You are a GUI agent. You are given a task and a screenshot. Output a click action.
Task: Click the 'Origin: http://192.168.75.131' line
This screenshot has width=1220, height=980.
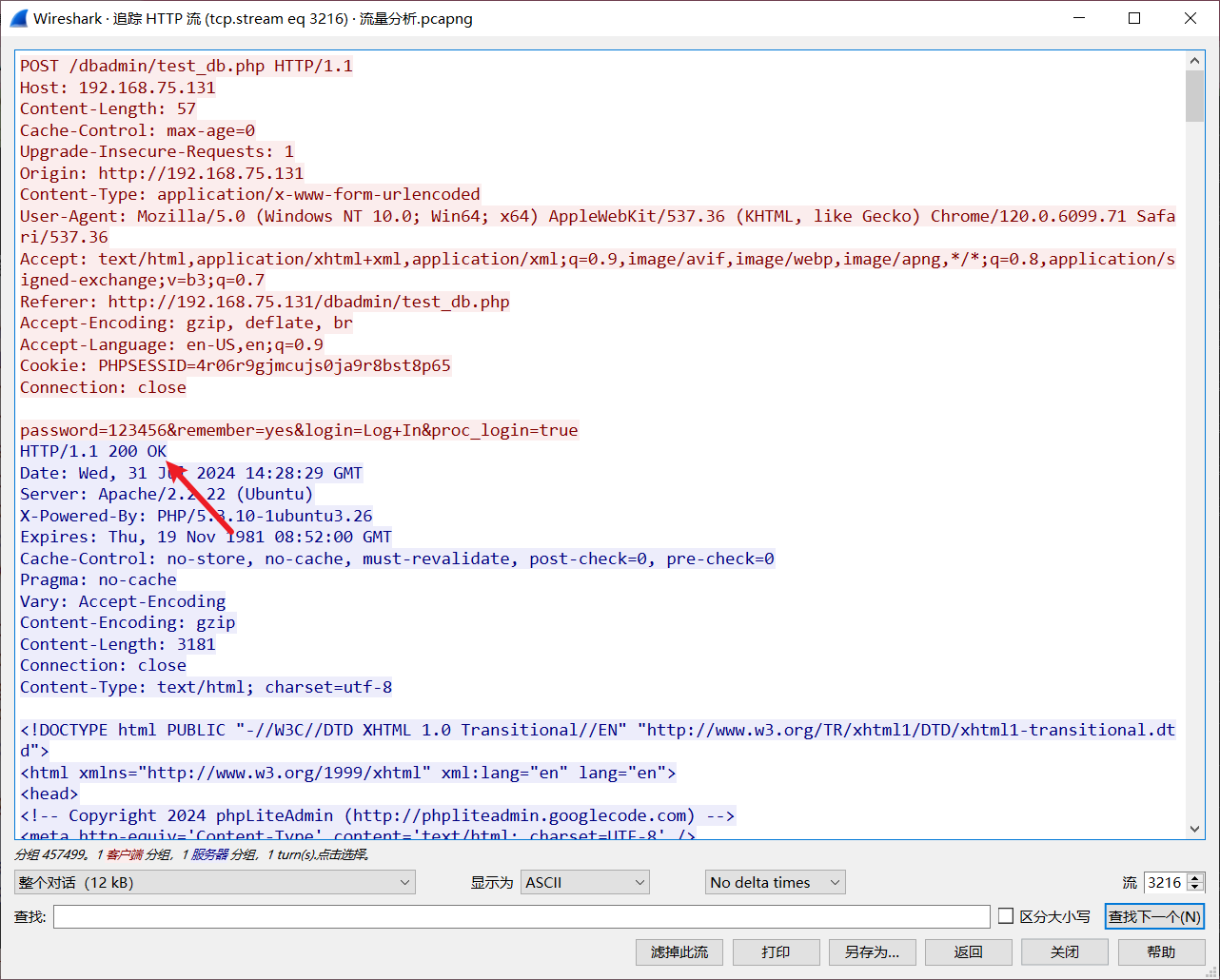pyautogui.click(x=162, y=173)
